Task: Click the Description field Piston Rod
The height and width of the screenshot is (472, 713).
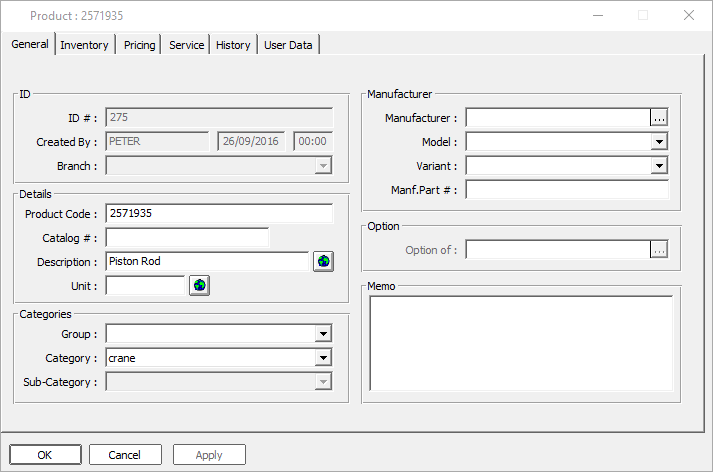Action: point(207,261)
